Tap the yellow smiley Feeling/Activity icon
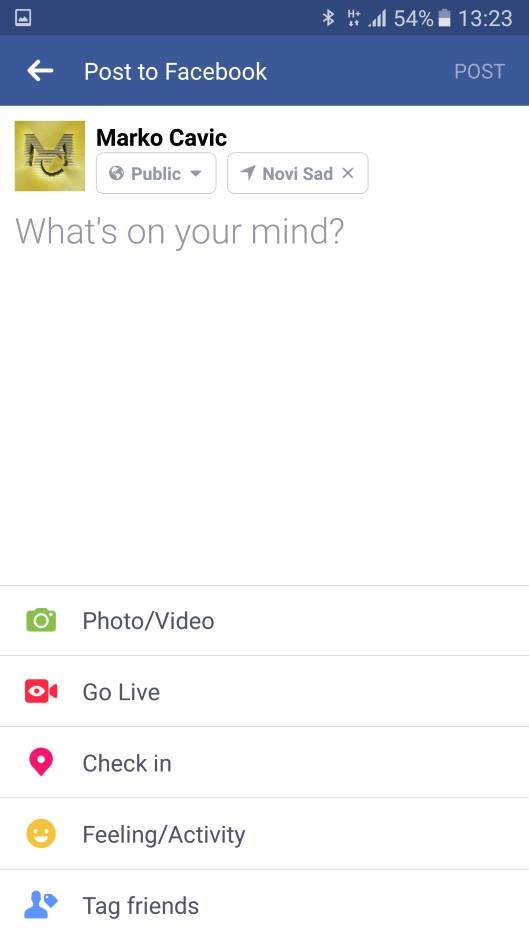 tap(41, 834)
